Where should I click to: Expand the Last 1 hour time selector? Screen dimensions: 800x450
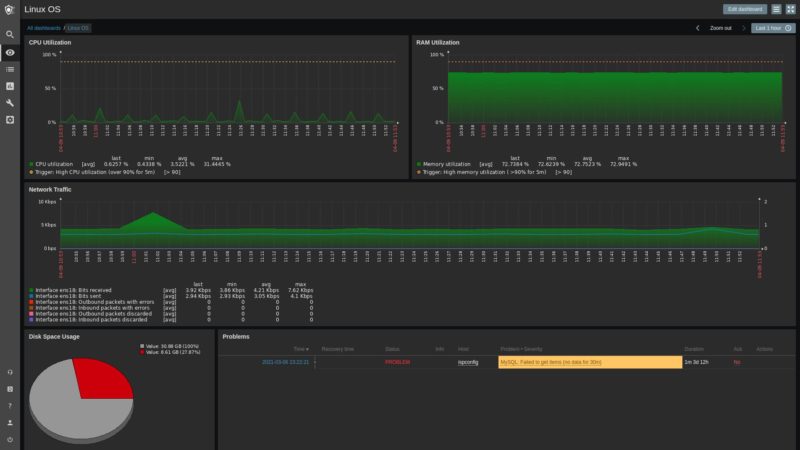(773, 28)
